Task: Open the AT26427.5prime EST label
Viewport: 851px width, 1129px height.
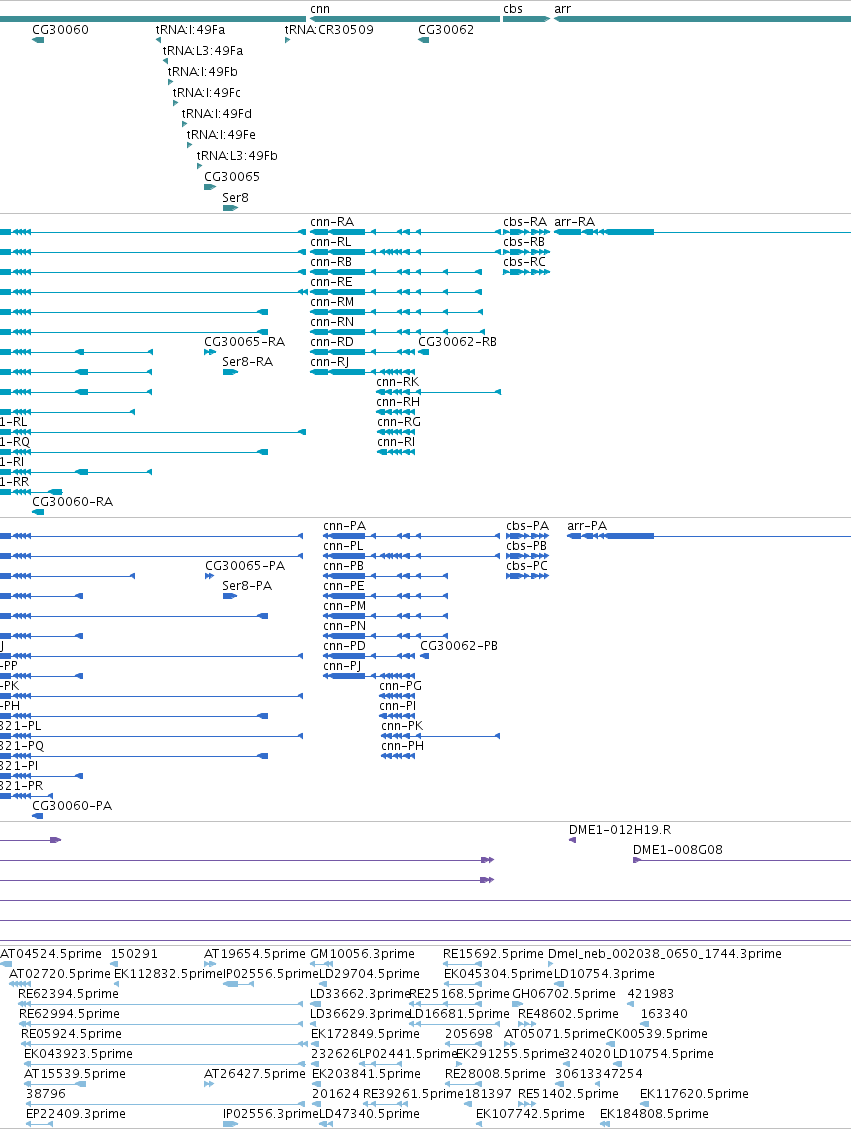Action: [255, 1074]
